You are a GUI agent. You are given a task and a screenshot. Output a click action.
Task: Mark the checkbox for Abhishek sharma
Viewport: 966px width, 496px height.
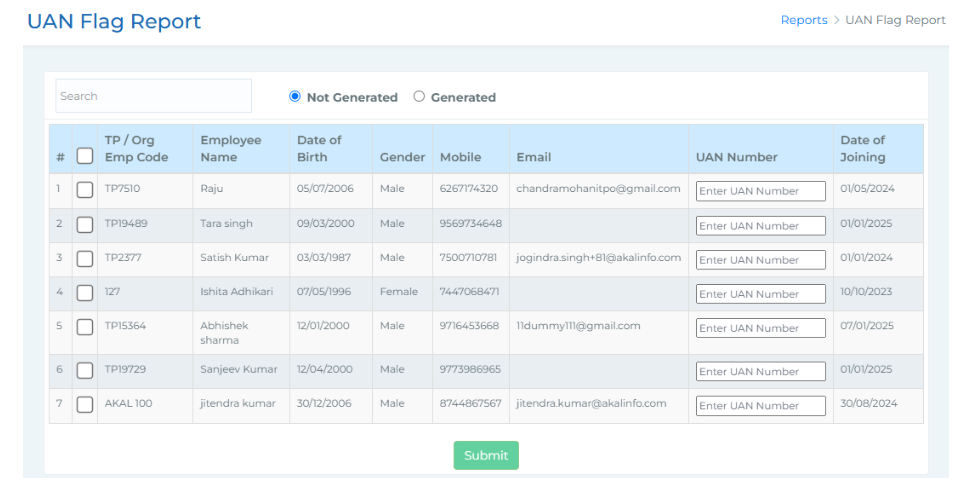tap(85, 327)
